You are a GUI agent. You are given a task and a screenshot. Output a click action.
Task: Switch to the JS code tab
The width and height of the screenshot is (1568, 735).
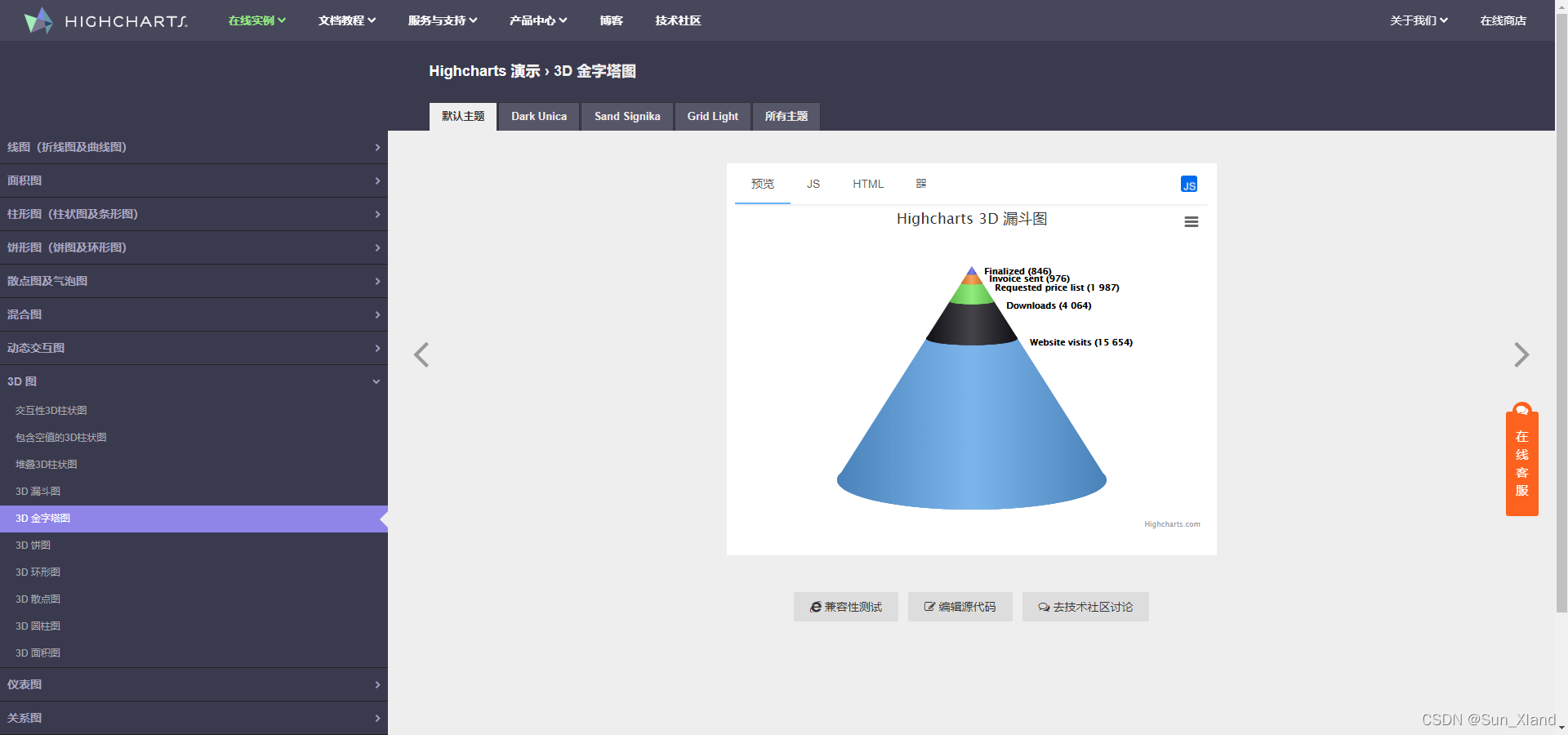point(813,184)
